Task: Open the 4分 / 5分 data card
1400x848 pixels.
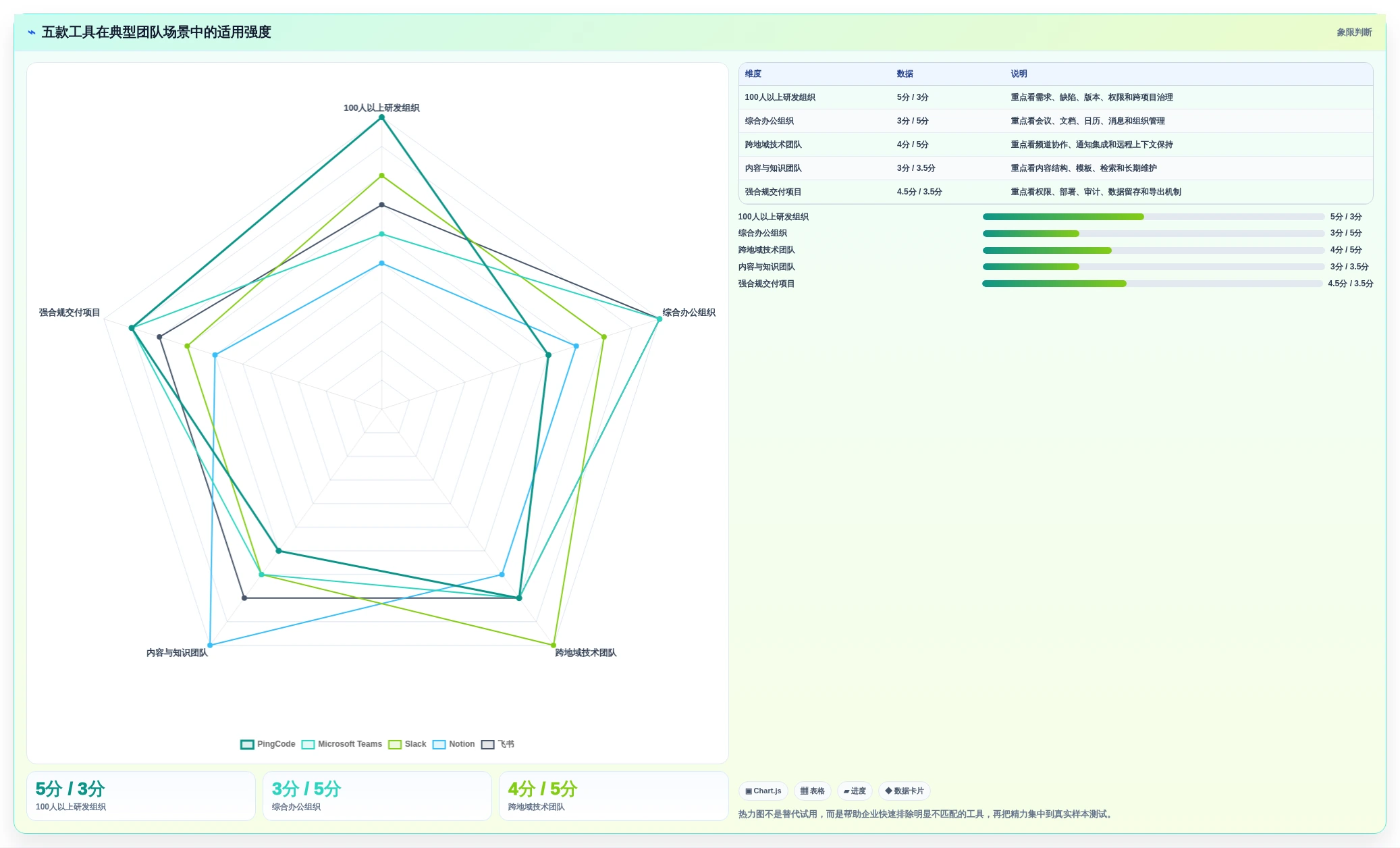Action: pos(614,796)
